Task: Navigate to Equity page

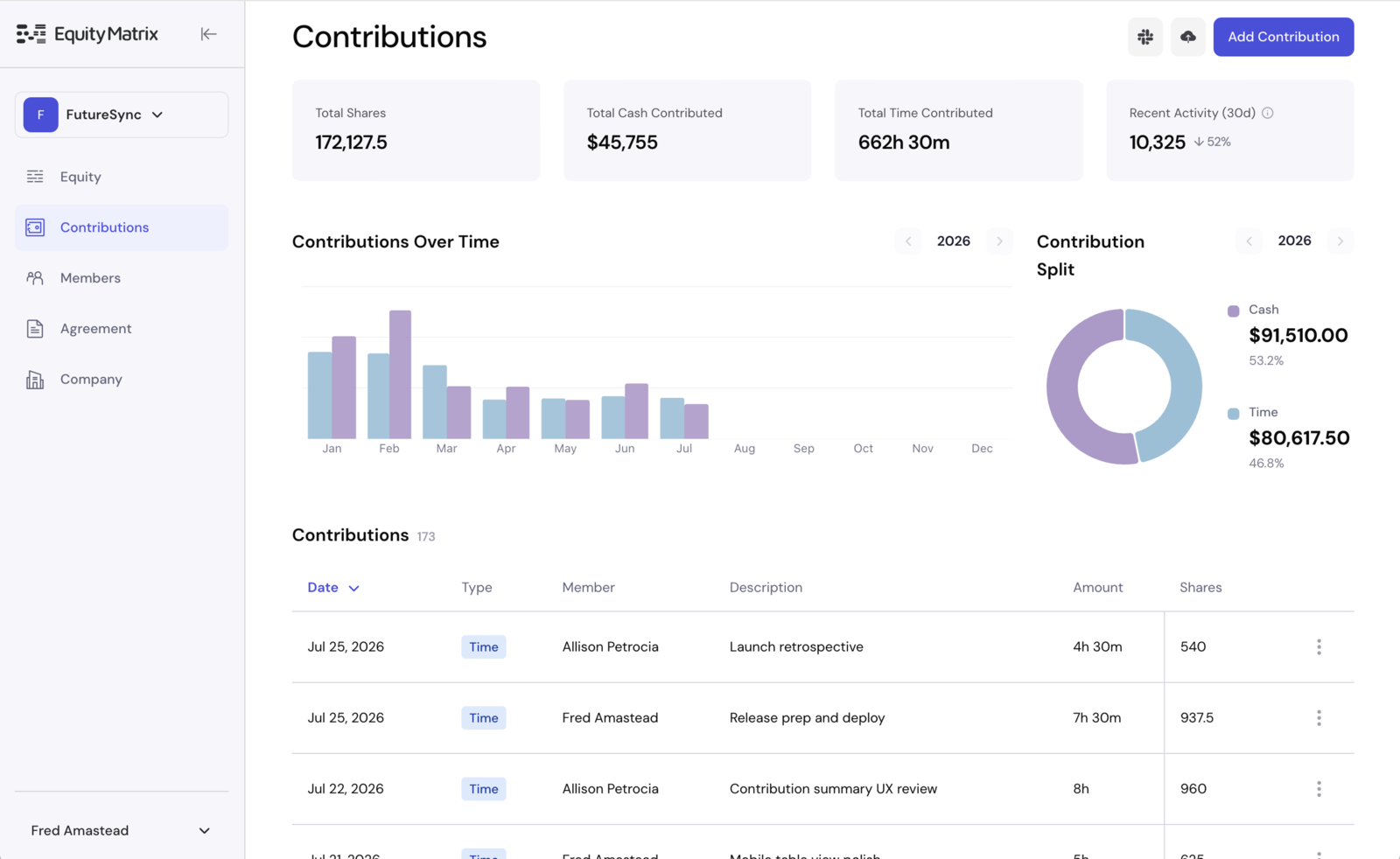Action: tap(122, 177)
